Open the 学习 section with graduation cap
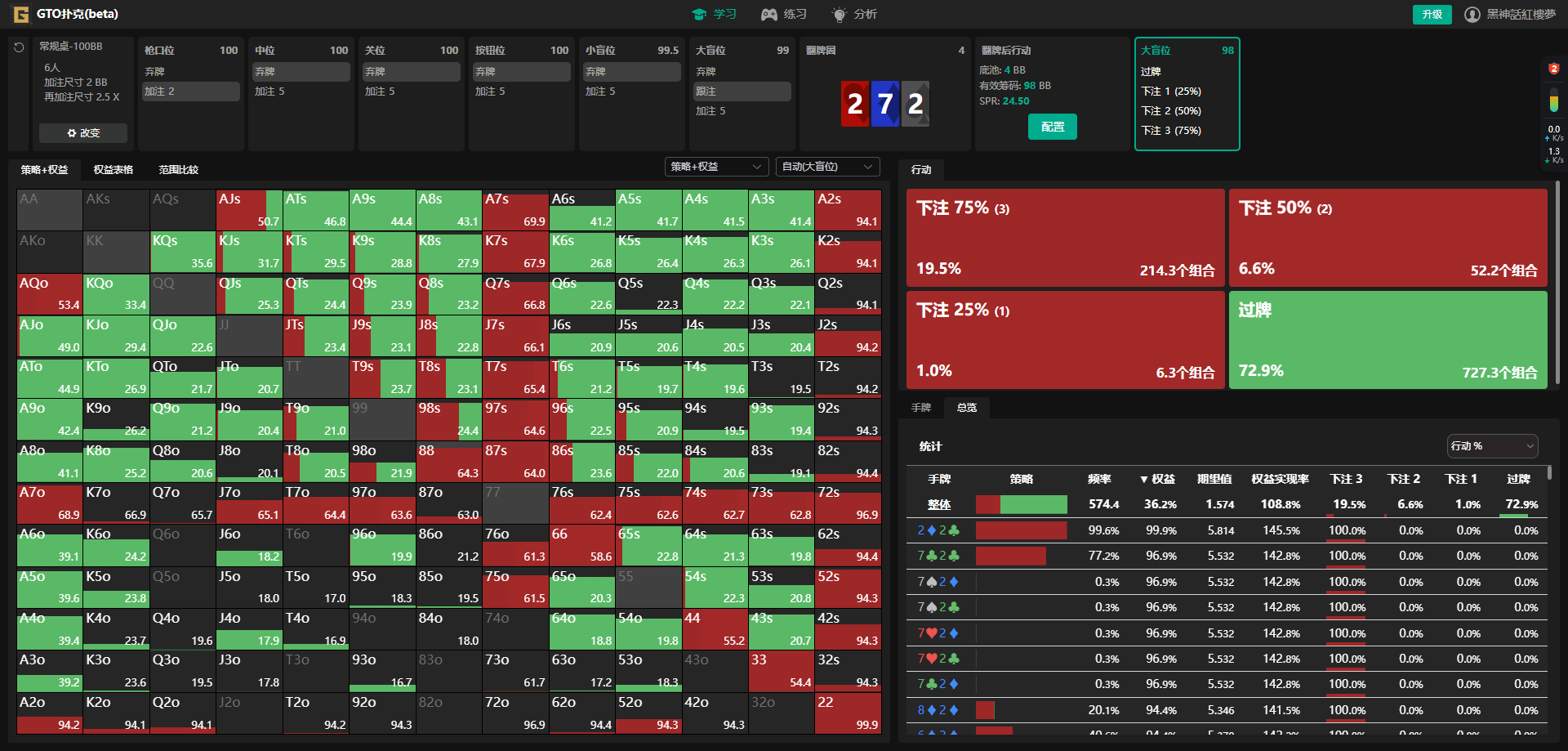The height and width of the screenshot is (751, 1568). pos(714,15)
